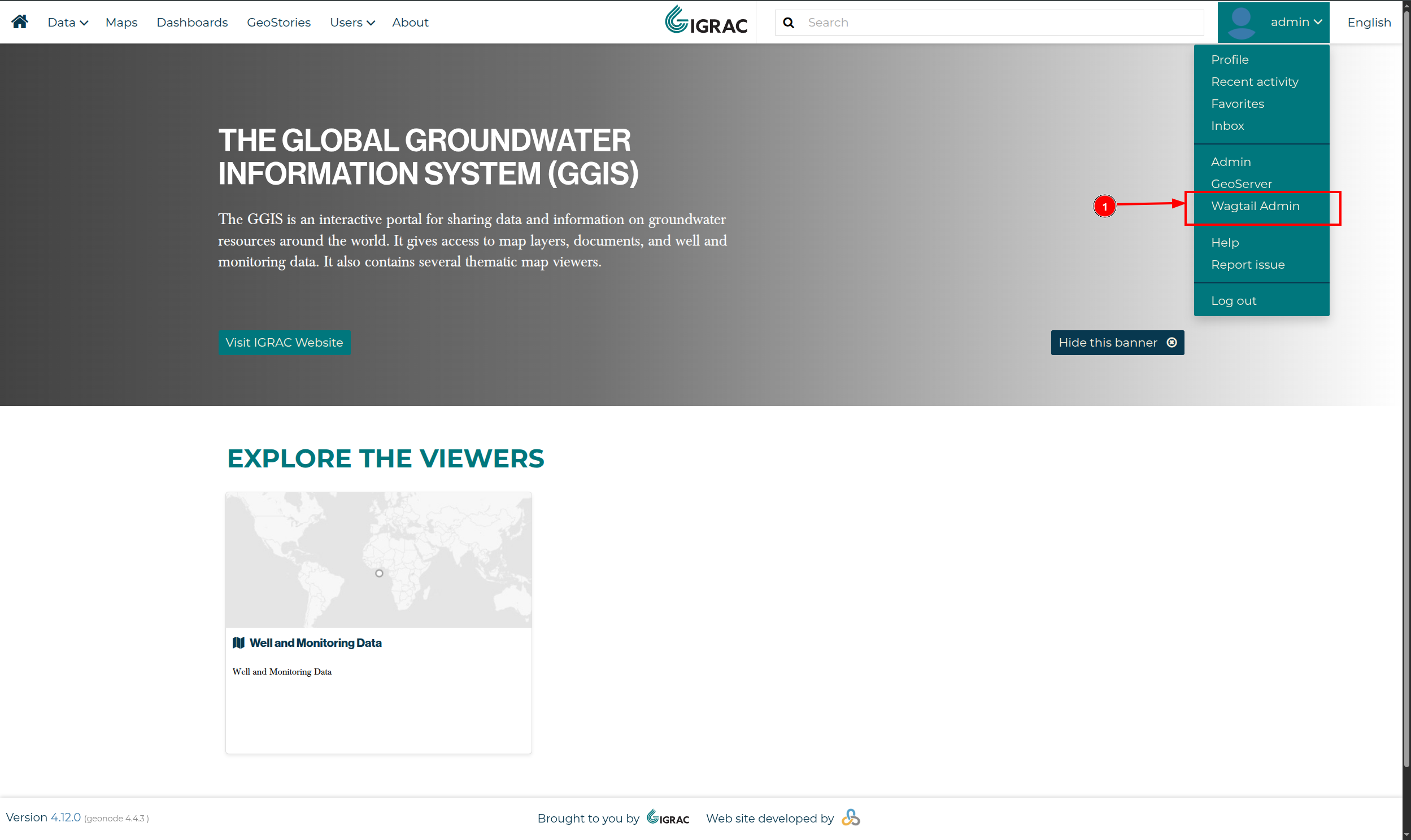Click the IGRAC logo in header
The height and width of the screenshot is (840, 1411).
(706, 21)
